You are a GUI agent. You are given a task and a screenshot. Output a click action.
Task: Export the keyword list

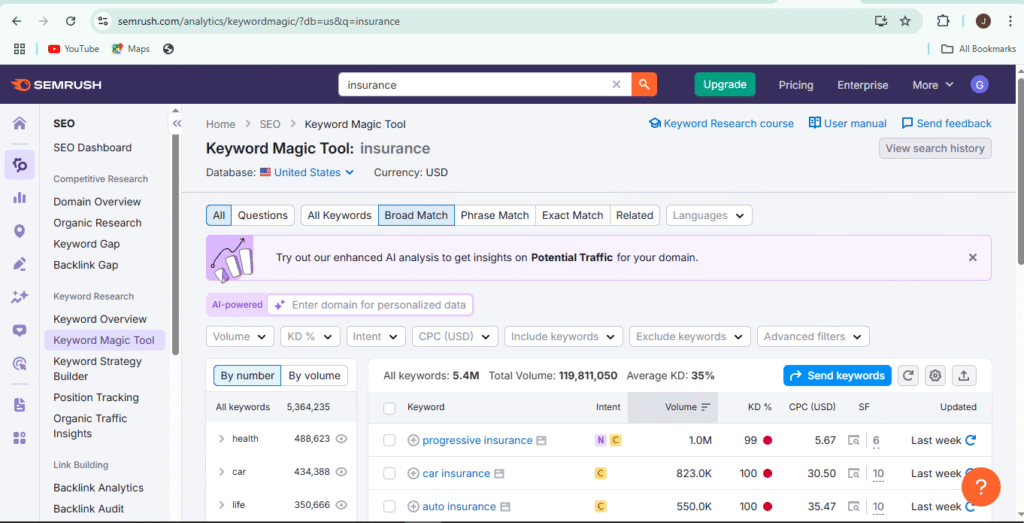click(x=963, y=375)
